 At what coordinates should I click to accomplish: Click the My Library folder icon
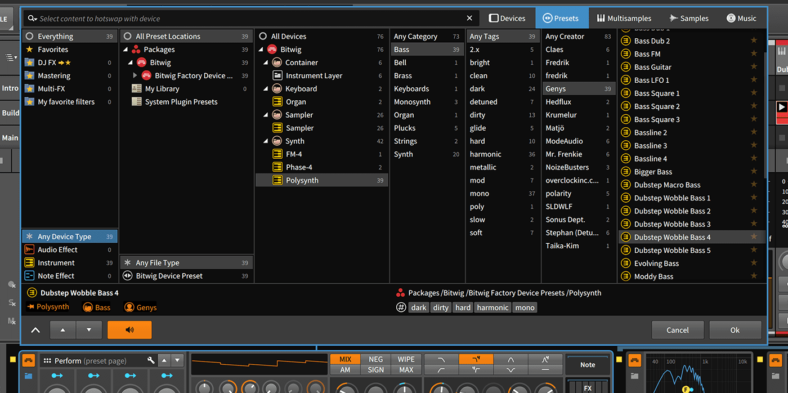click(x=136, y=88)
